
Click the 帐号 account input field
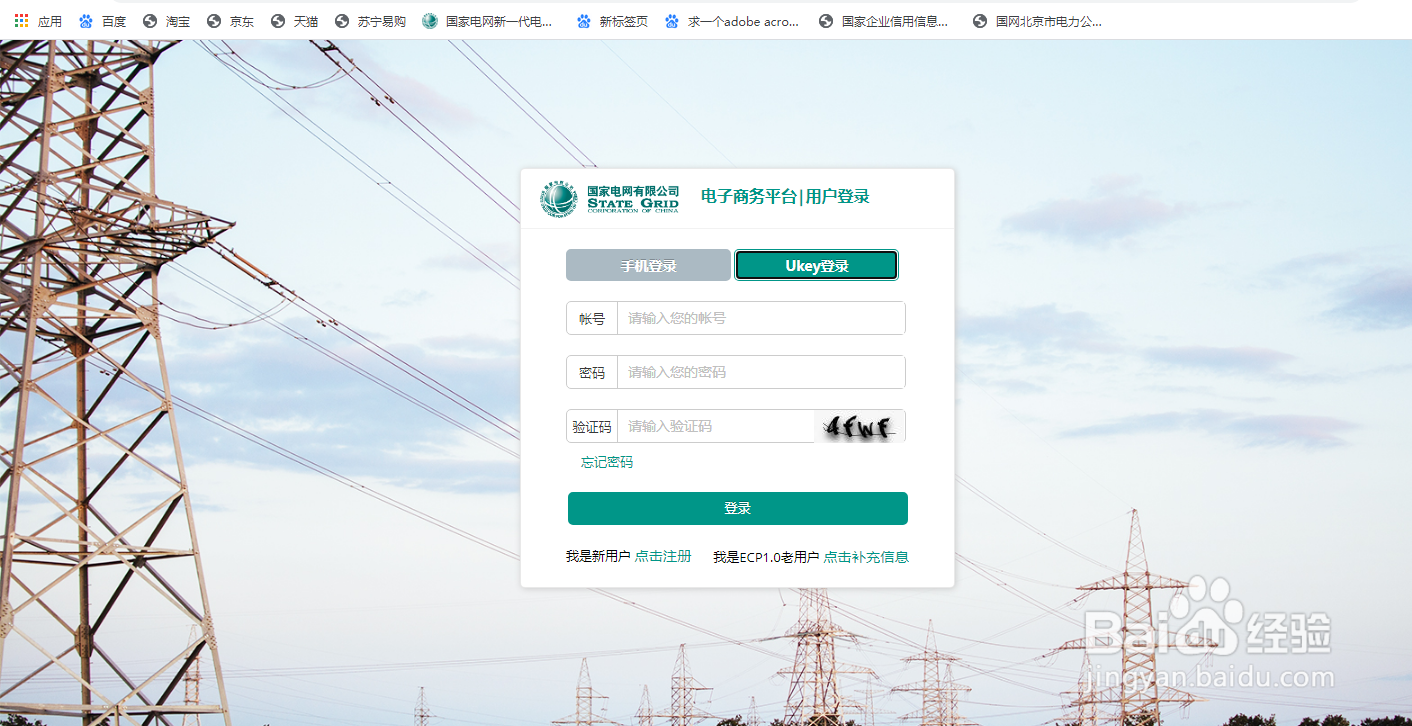pos(760,317)
